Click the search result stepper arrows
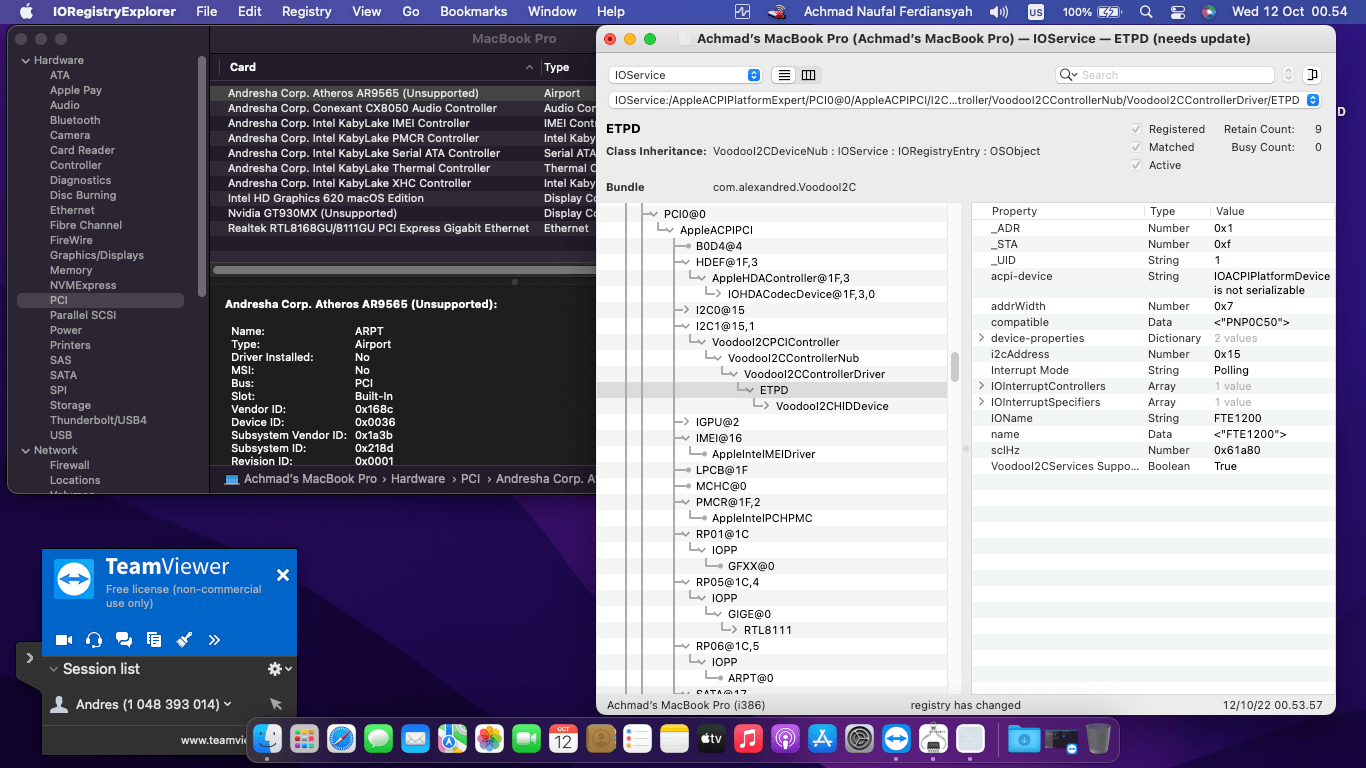This screenshot has height=768, width=1366. pyautogui.click(x=1288, y=75)
